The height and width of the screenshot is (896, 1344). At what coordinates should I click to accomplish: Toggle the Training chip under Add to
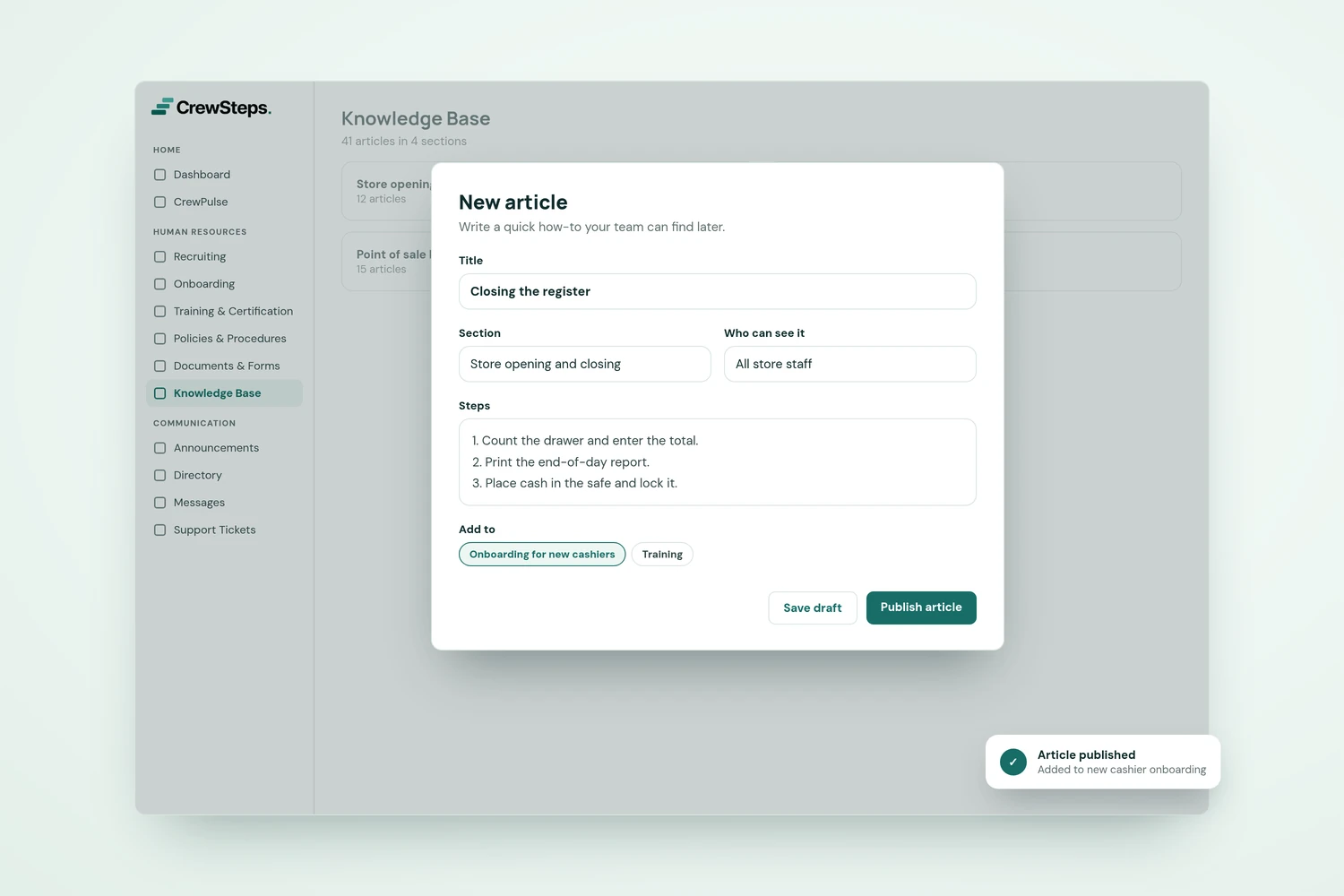(662, 555)
